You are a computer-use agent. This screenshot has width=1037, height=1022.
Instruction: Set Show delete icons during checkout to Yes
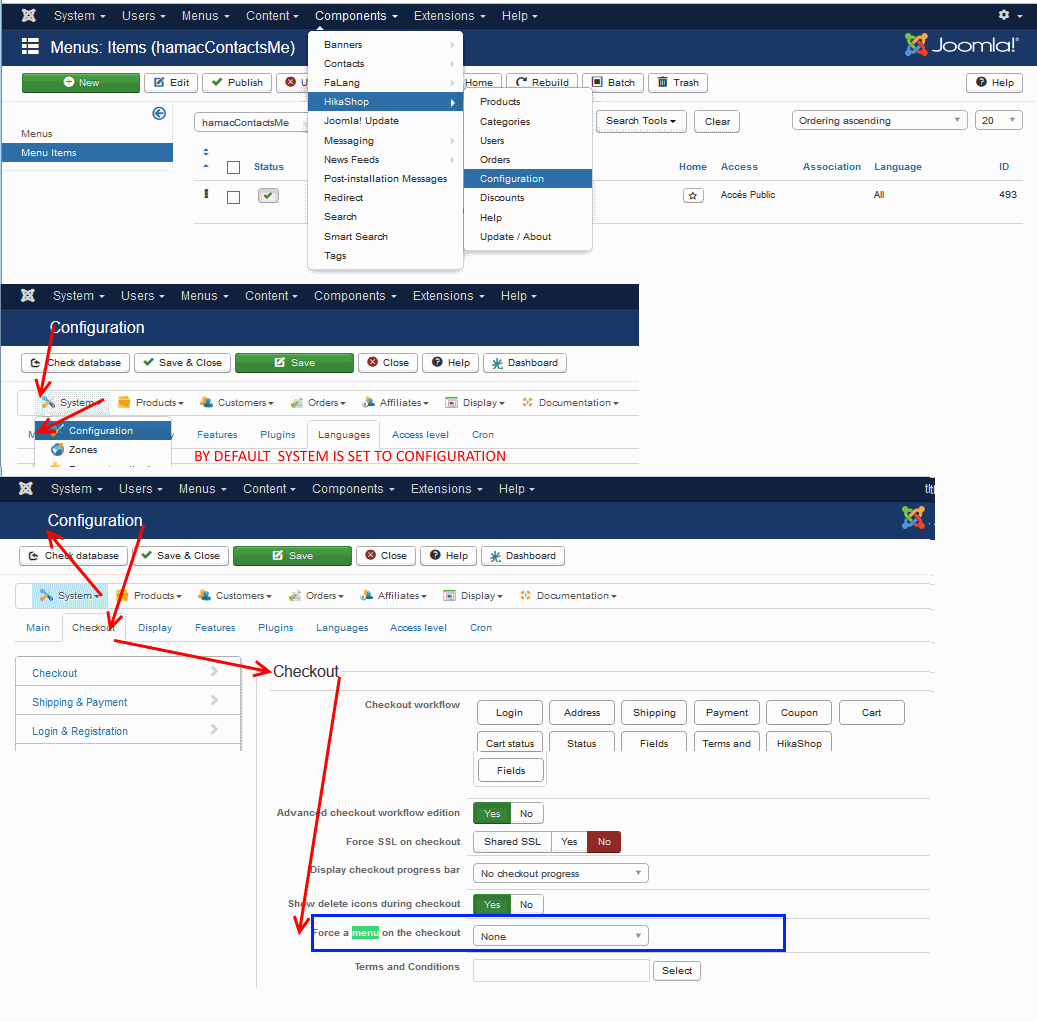492,904
